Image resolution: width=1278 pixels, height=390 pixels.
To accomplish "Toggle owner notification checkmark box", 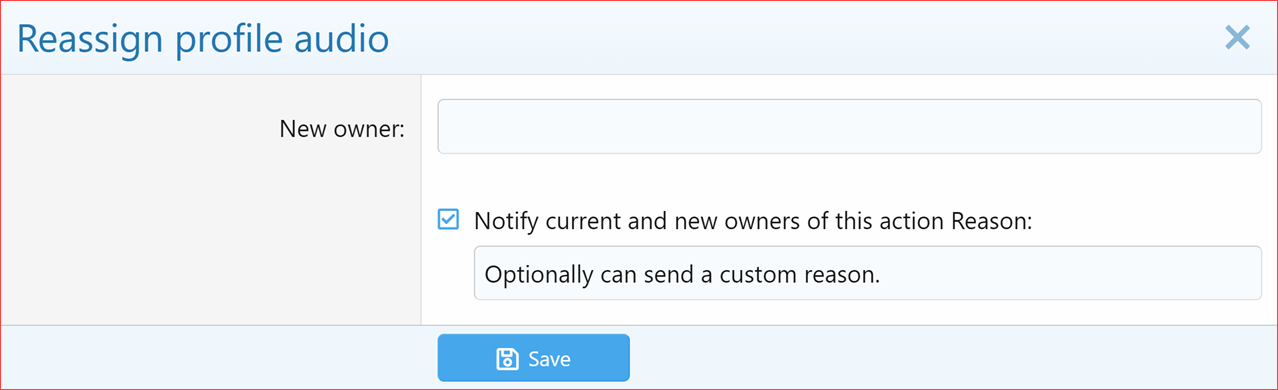I will 449,219.
